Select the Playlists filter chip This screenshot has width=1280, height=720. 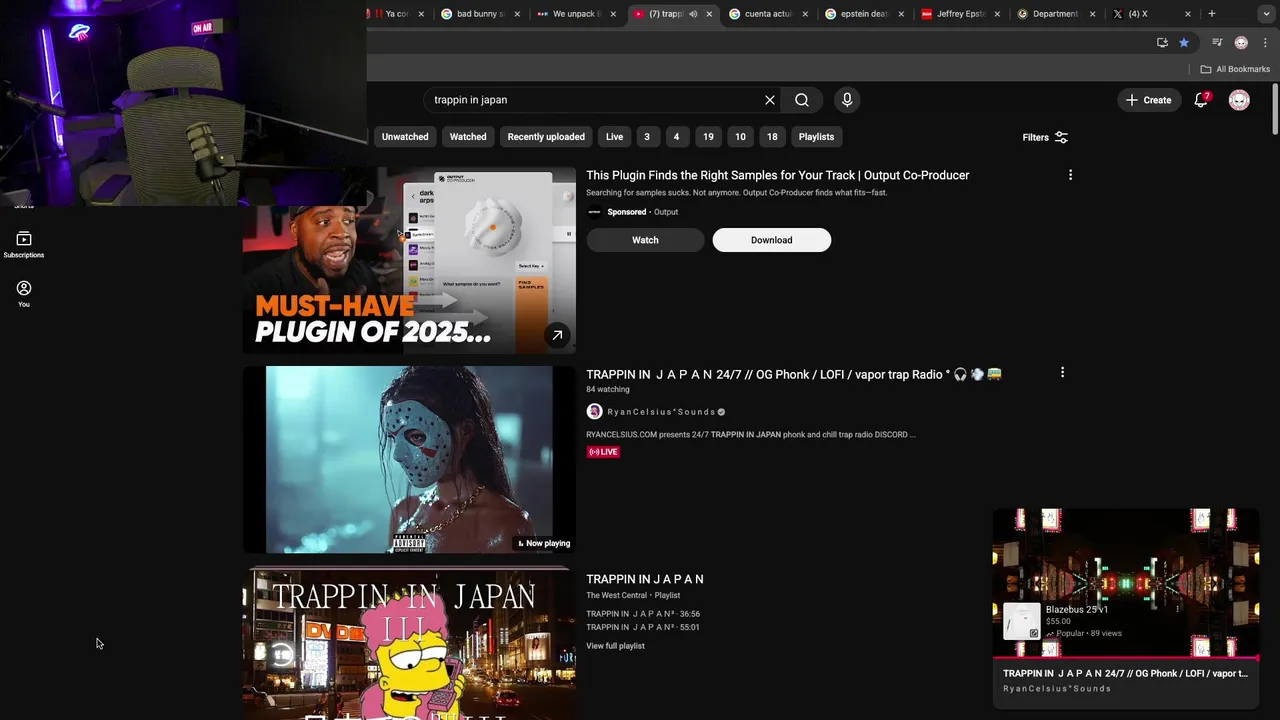point(816,137)
